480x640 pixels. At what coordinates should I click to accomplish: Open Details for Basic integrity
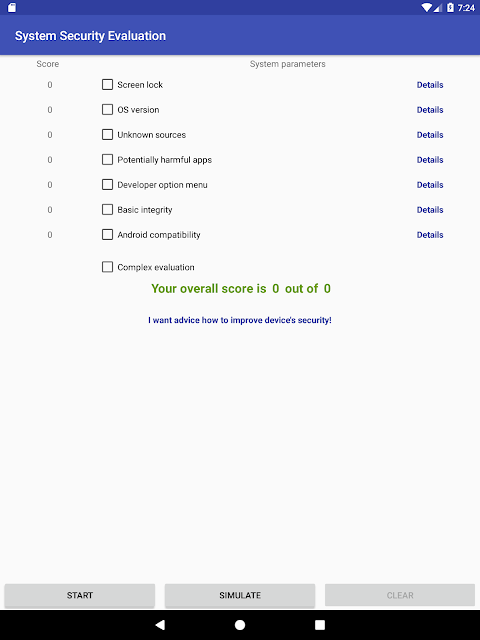pyautogui.click(x=430, y=210)
